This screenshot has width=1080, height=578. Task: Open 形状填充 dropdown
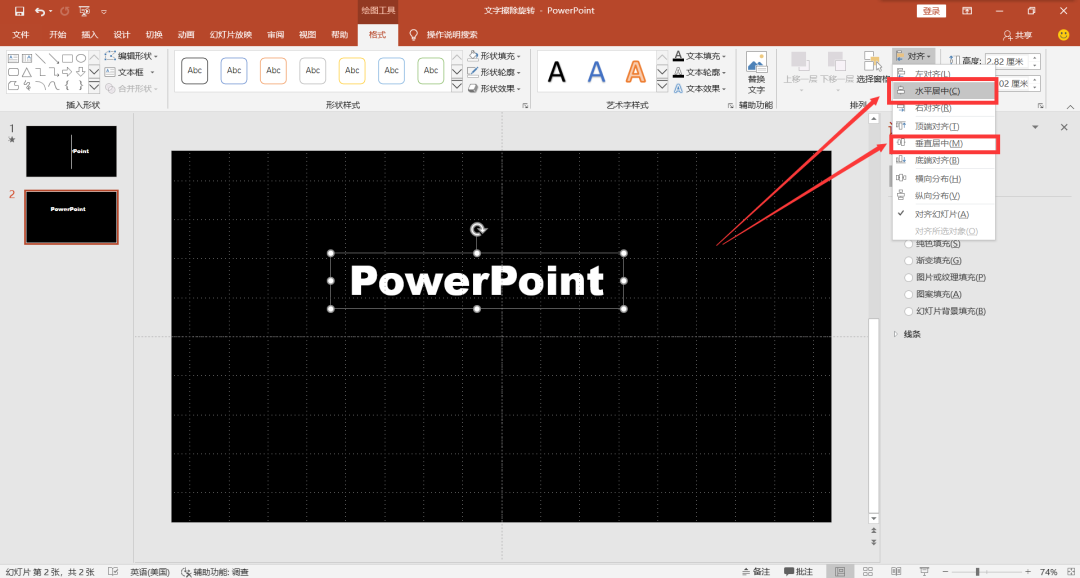pyautogui.click(x=494, y=56)
